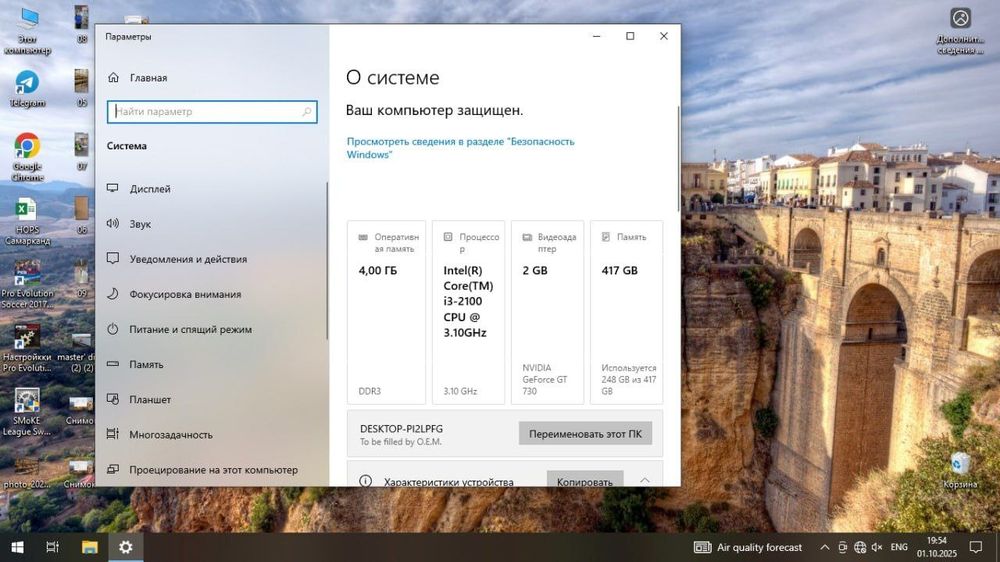The image size is (1000, 562).
Task: Click the DESKTOP-PI2LPFG computer name
Action: tap(401, 429)
